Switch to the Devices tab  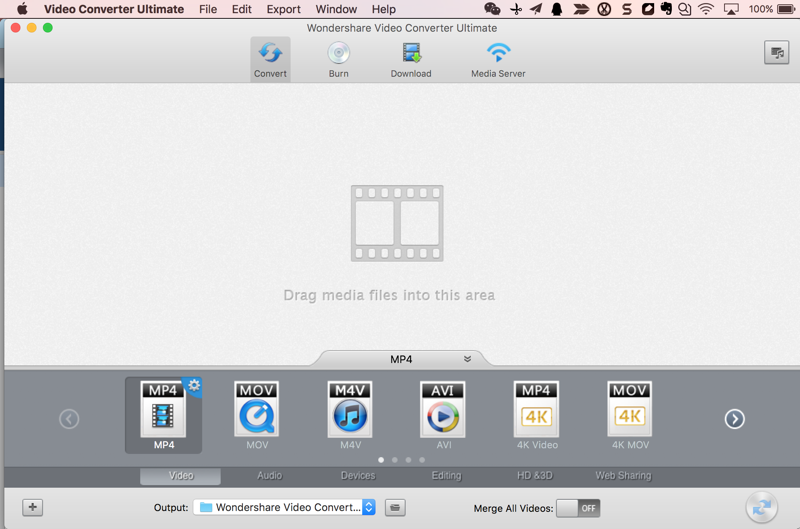pos(358,475)
